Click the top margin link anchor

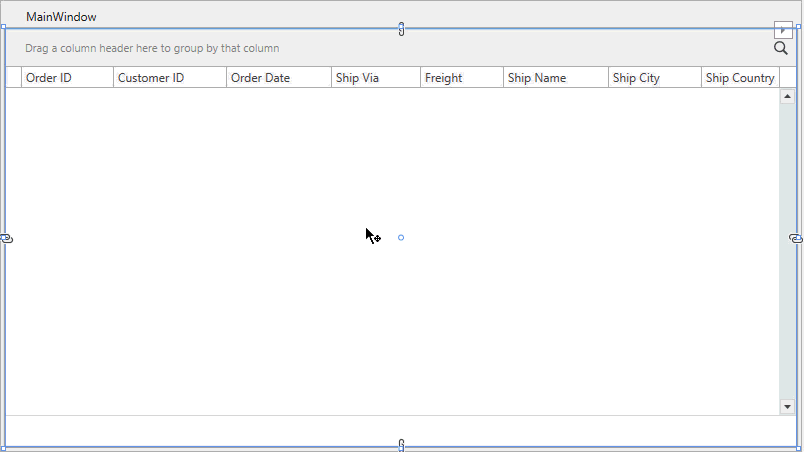401,29
